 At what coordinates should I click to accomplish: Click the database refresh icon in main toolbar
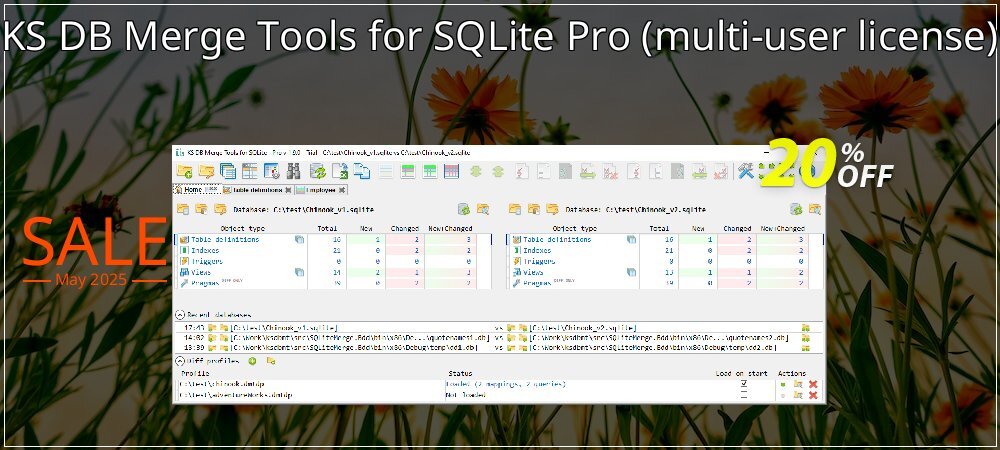[x=318, y=171]
